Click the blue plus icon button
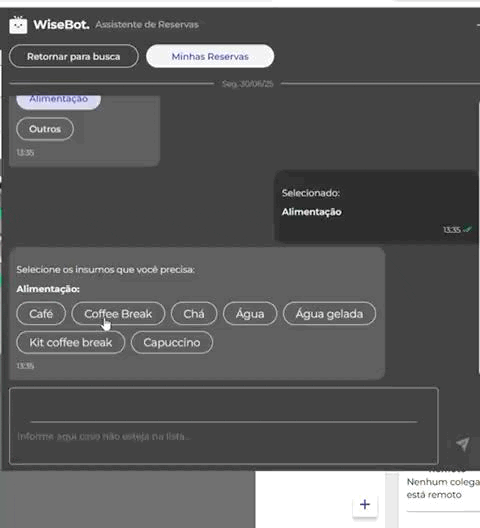Viewport: 480px width, 528px height. (x=365, y=504)
